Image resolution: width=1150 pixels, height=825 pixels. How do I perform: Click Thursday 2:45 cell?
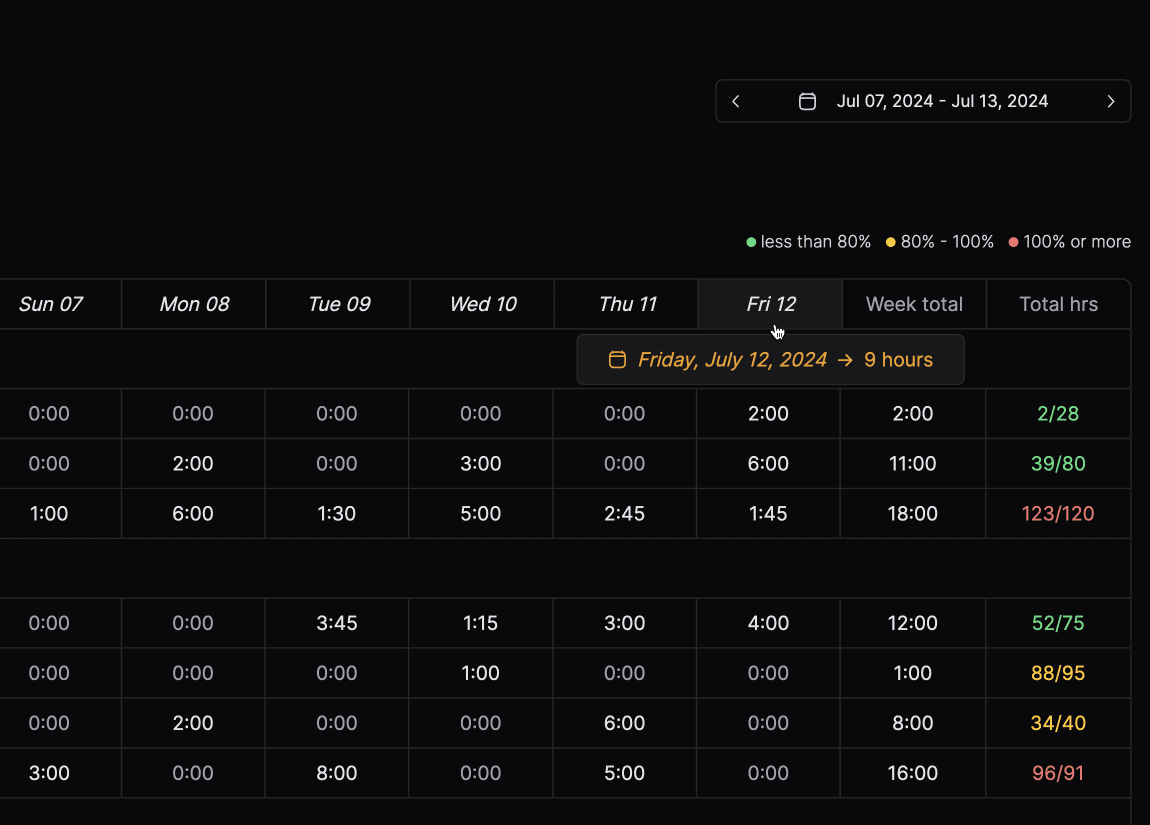[x=624, y=513]
